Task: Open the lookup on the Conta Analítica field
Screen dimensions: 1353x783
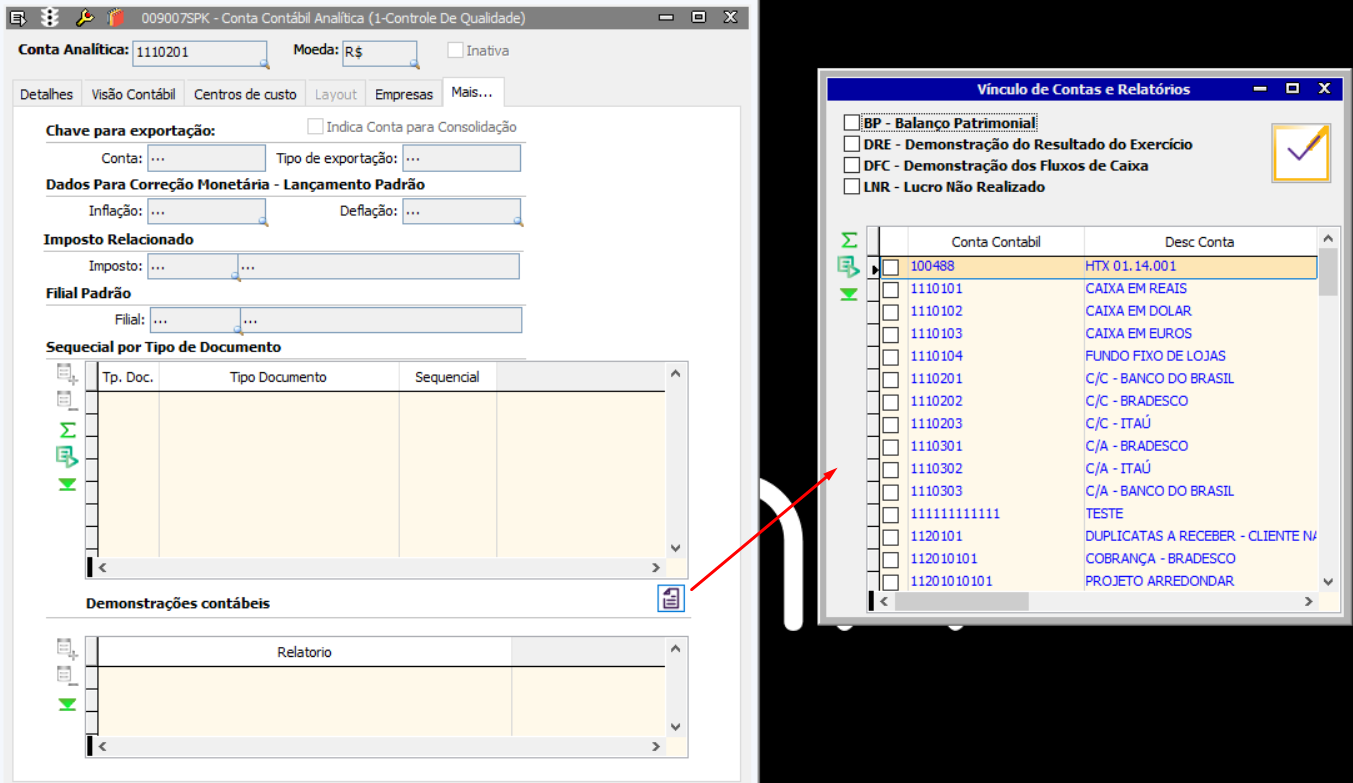Action: click(x=264, y=63)
